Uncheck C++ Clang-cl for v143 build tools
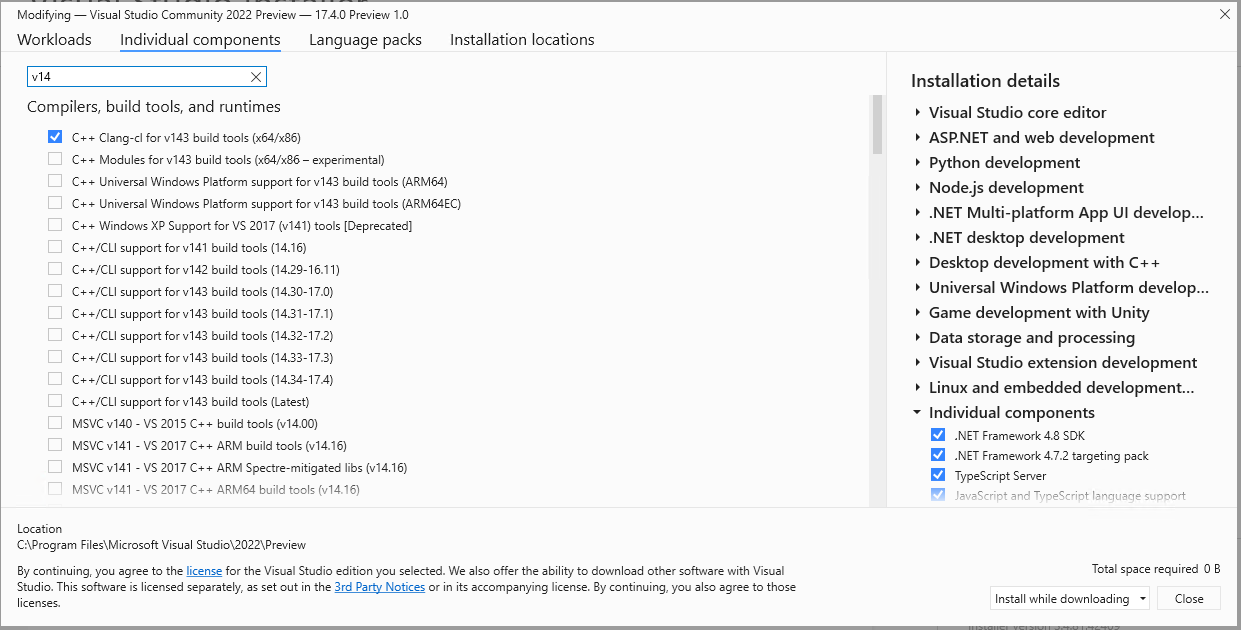Image resolution: width=1241 pixels, height=630 pixels. [x=55, y=137]
